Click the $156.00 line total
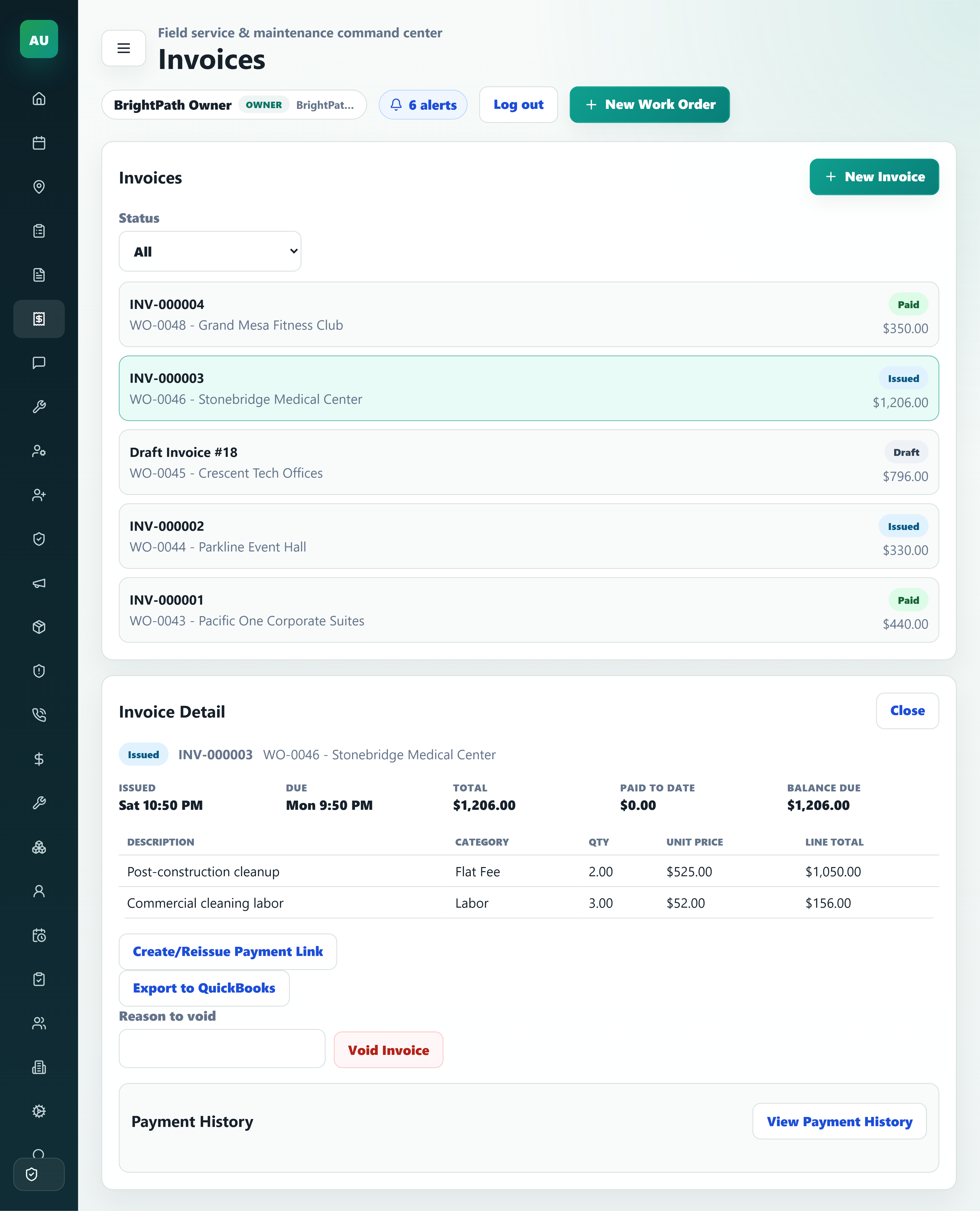Image resolution: width=980 pixels, height=1211 pixels. click(828, 903)
